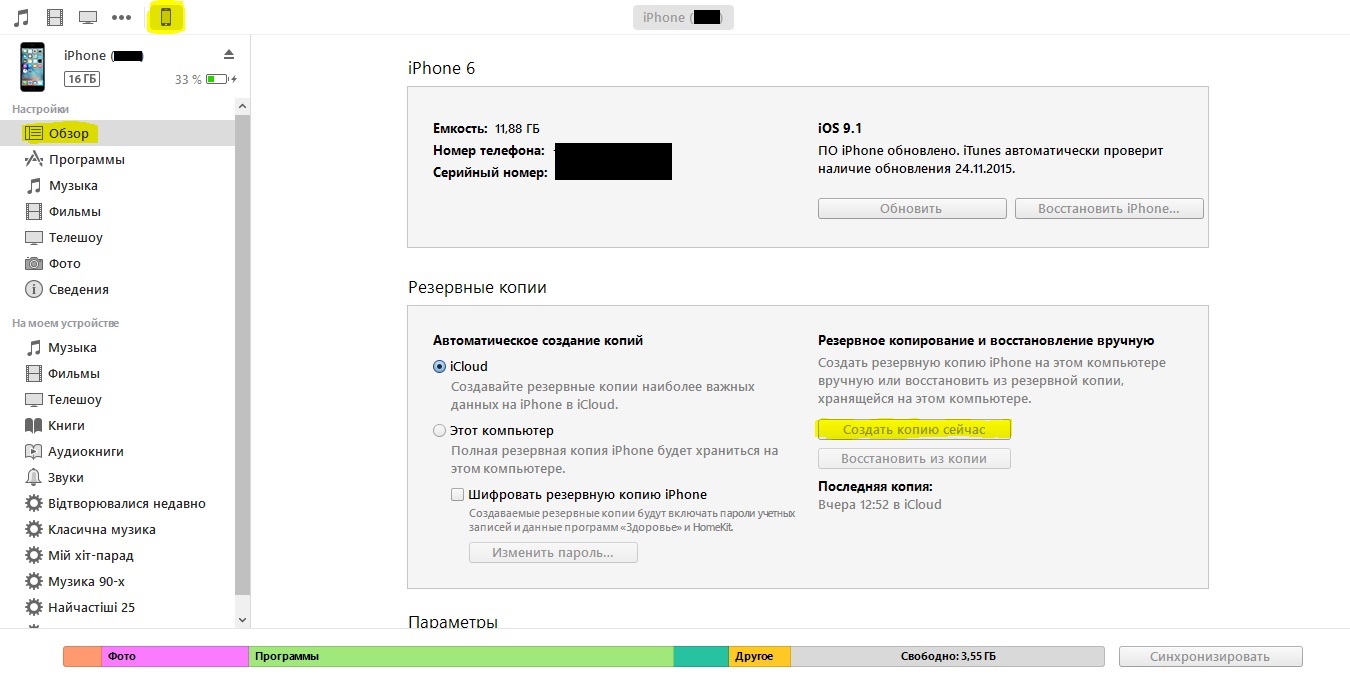1350x696 pixels.
Task: Open the Music library icon in top toolbar
Action: 21,17
